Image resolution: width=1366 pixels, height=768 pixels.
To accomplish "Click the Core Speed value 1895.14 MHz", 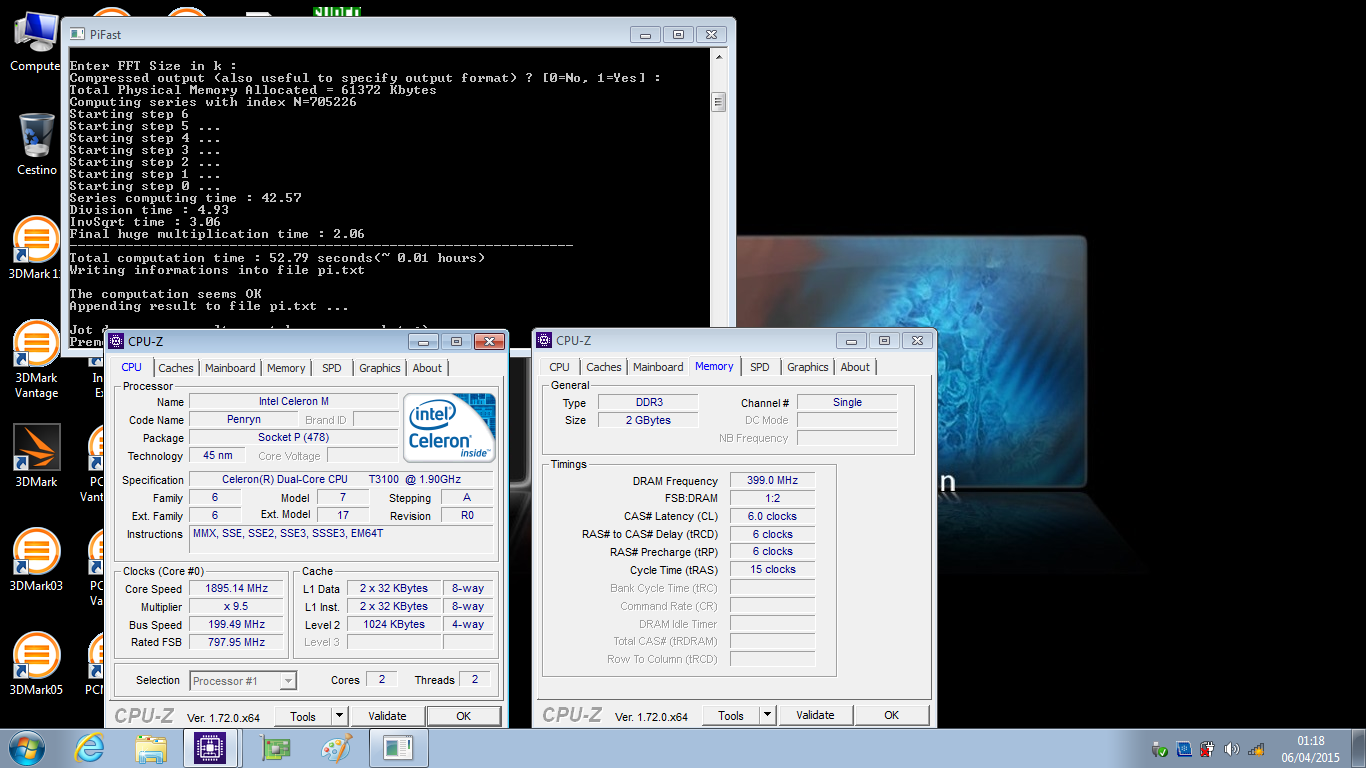I will point(236,589).
